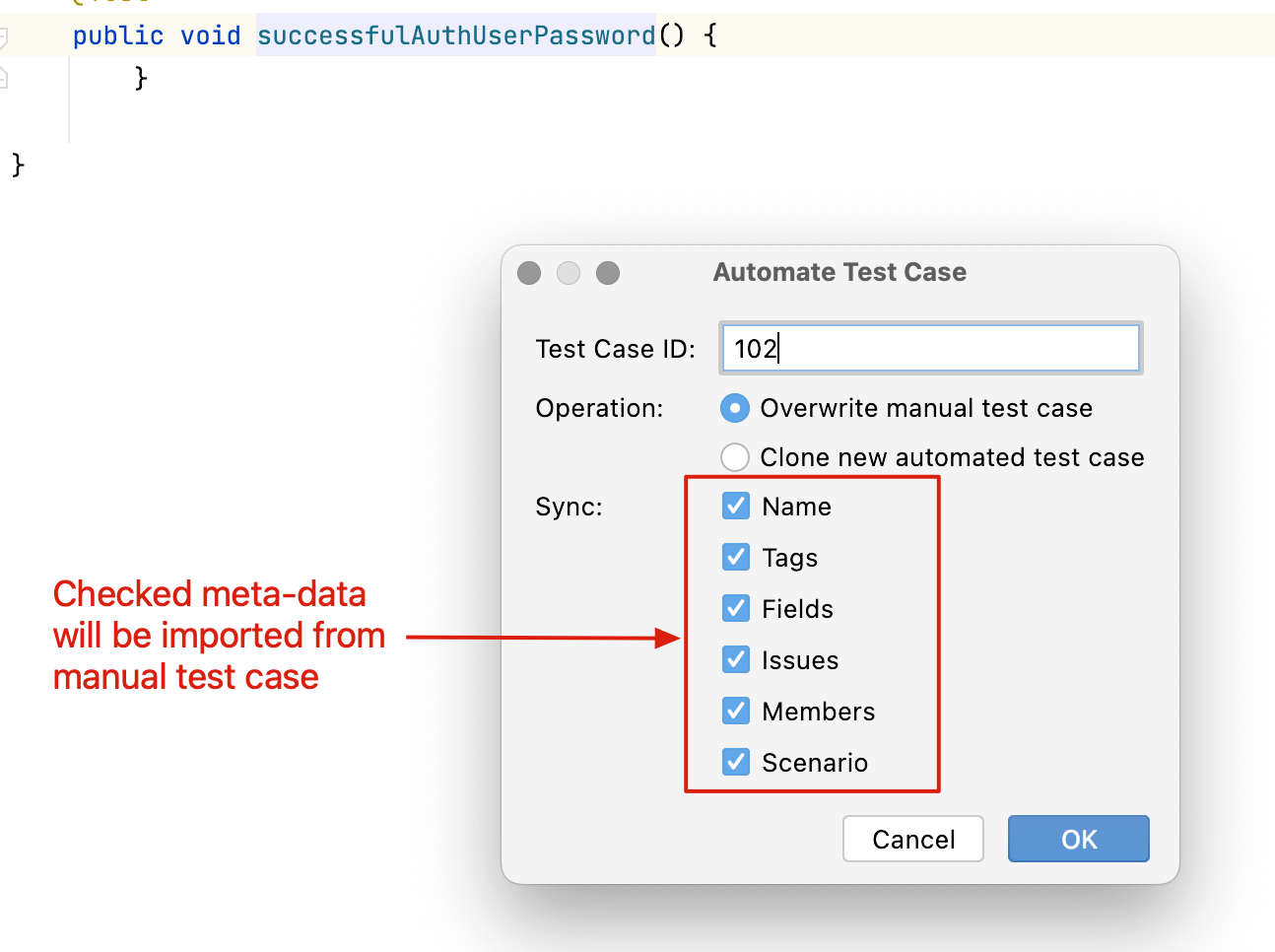Minimize the Automate Test Case dialog
This screenshot has height=952, width=1275.
pos(569,273)
